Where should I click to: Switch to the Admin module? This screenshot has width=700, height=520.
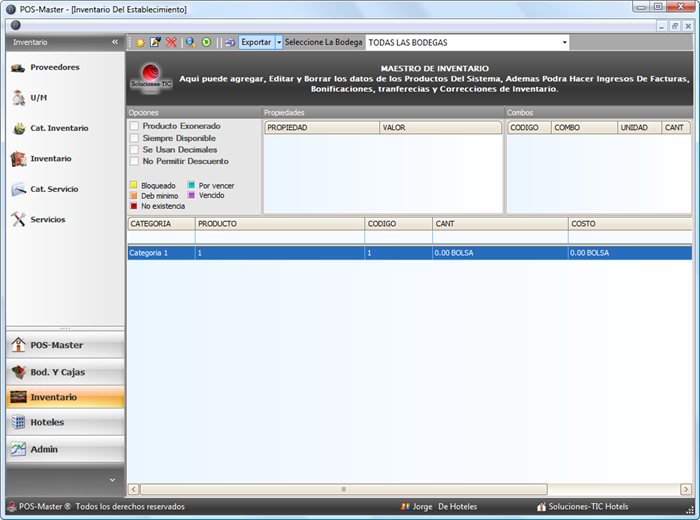click(65, 449)
